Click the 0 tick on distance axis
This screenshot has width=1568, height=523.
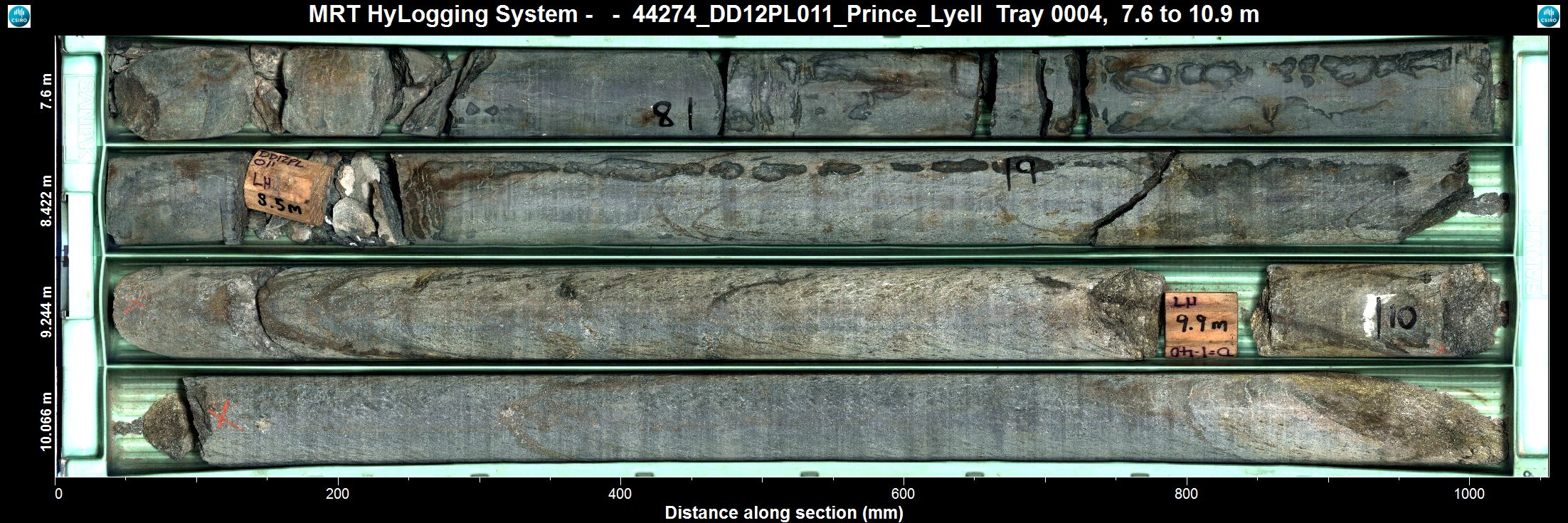point(58,494)
